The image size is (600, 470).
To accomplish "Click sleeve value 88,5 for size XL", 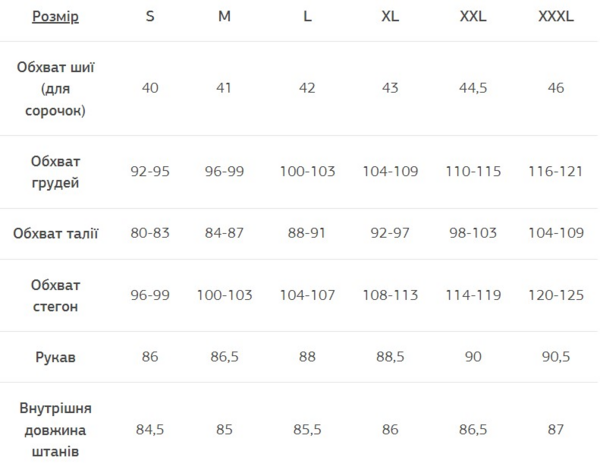I will [x=390, y=357].
